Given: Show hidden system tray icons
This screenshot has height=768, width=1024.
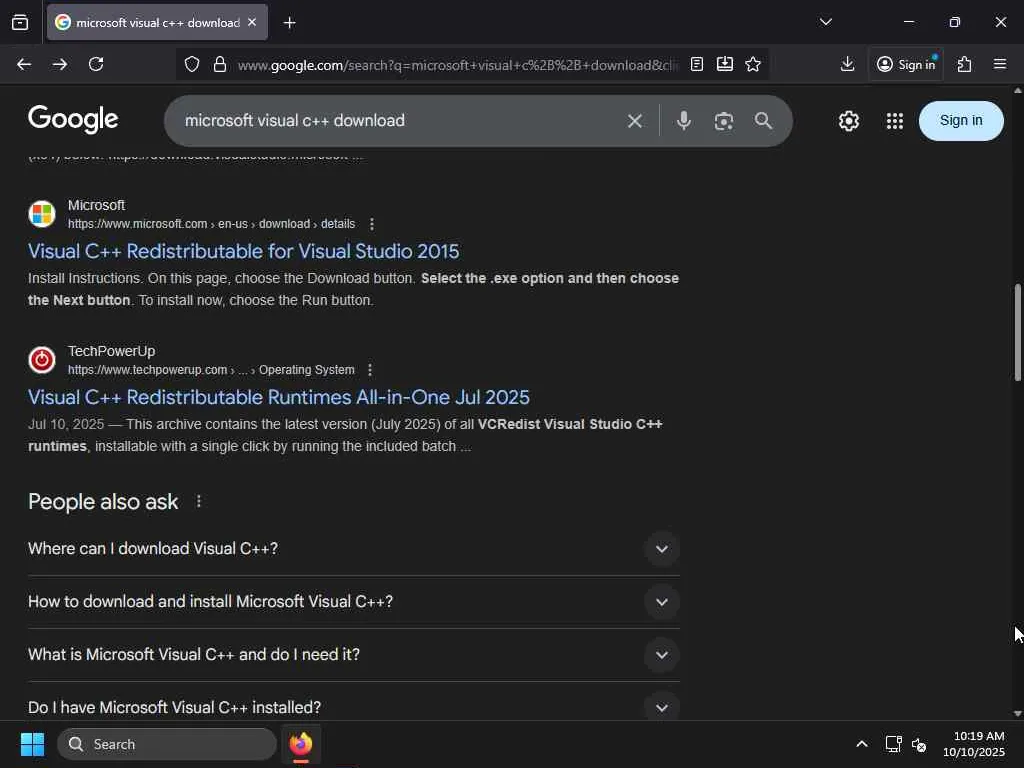Looking at the screenshot, I should pos(862,744).
